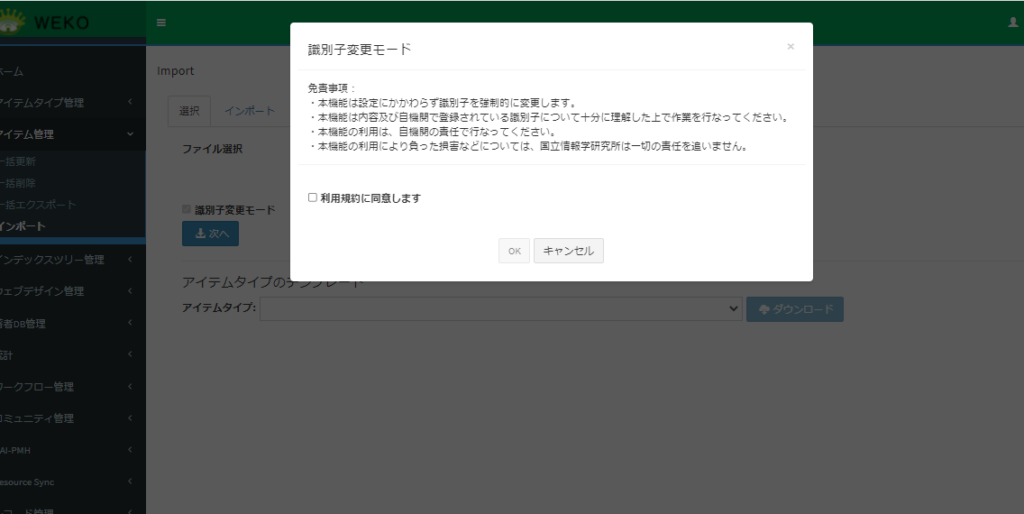This screenshot has height=514, width=1024.
Task: Toggle the 識別子変更モード checkbox
Action: [x=186, y=210]
